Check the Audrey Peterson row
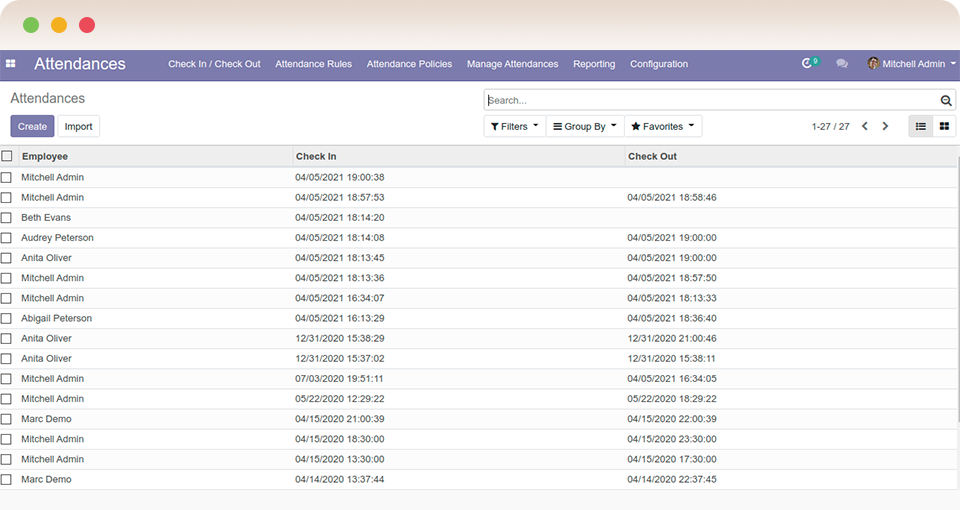This screenshot has width=960, height=510. [6, 238]
